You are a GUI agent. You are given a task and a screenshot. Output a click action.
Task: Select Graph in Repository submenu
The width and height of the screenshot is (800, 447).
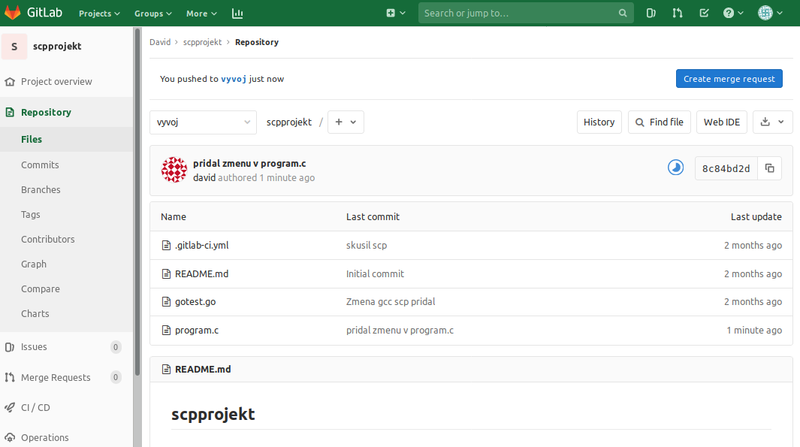point(34,264)
